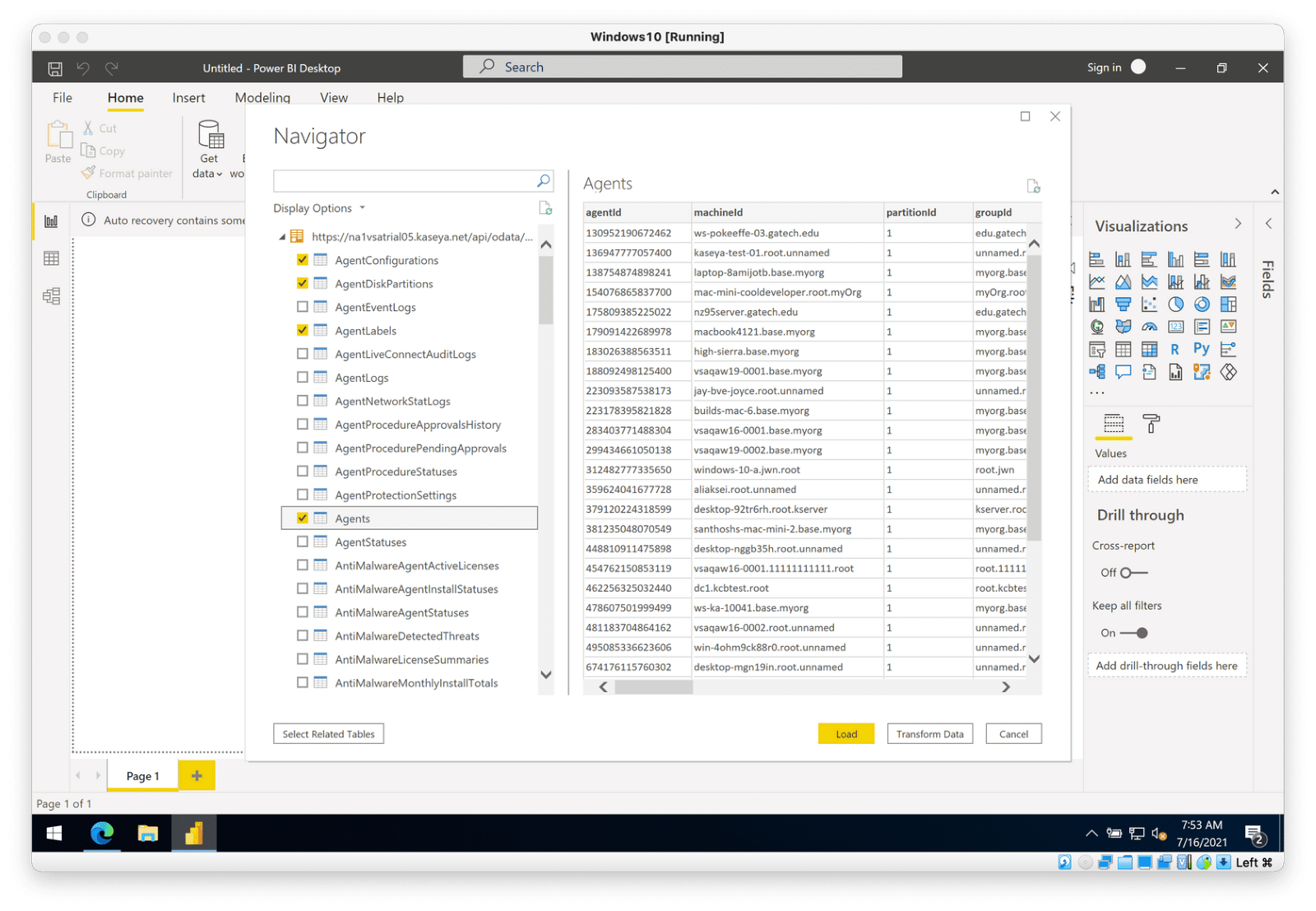Collapse the ribbon with the chevron
1316x911 pixels.
coord(1275,192)
